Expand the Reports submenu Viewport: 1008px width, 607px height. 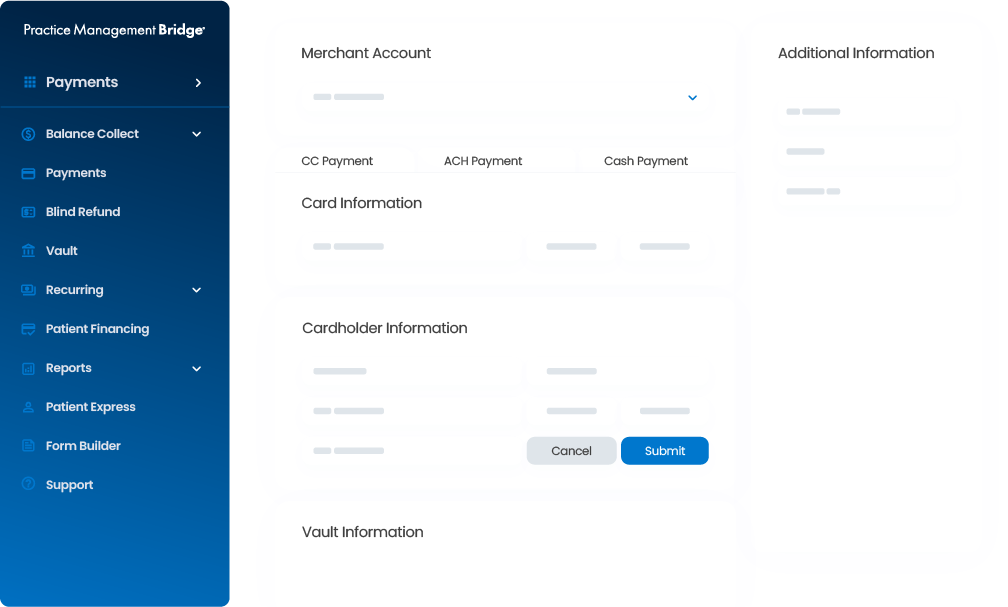pos(196,367)
